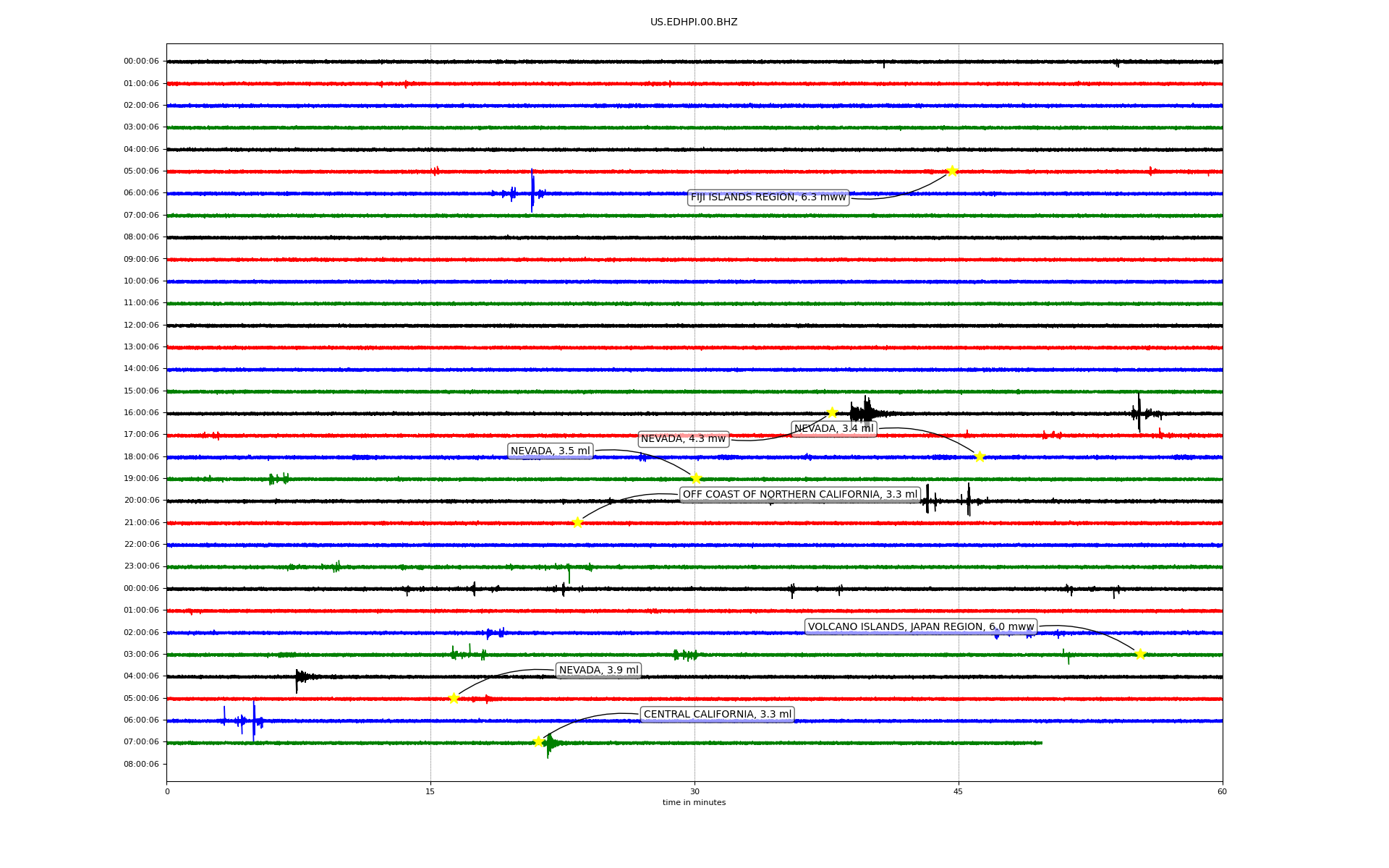
Task: Click the CENTRAL CALIFORNIA, 3.3 ml label
Action: point(718,714)
